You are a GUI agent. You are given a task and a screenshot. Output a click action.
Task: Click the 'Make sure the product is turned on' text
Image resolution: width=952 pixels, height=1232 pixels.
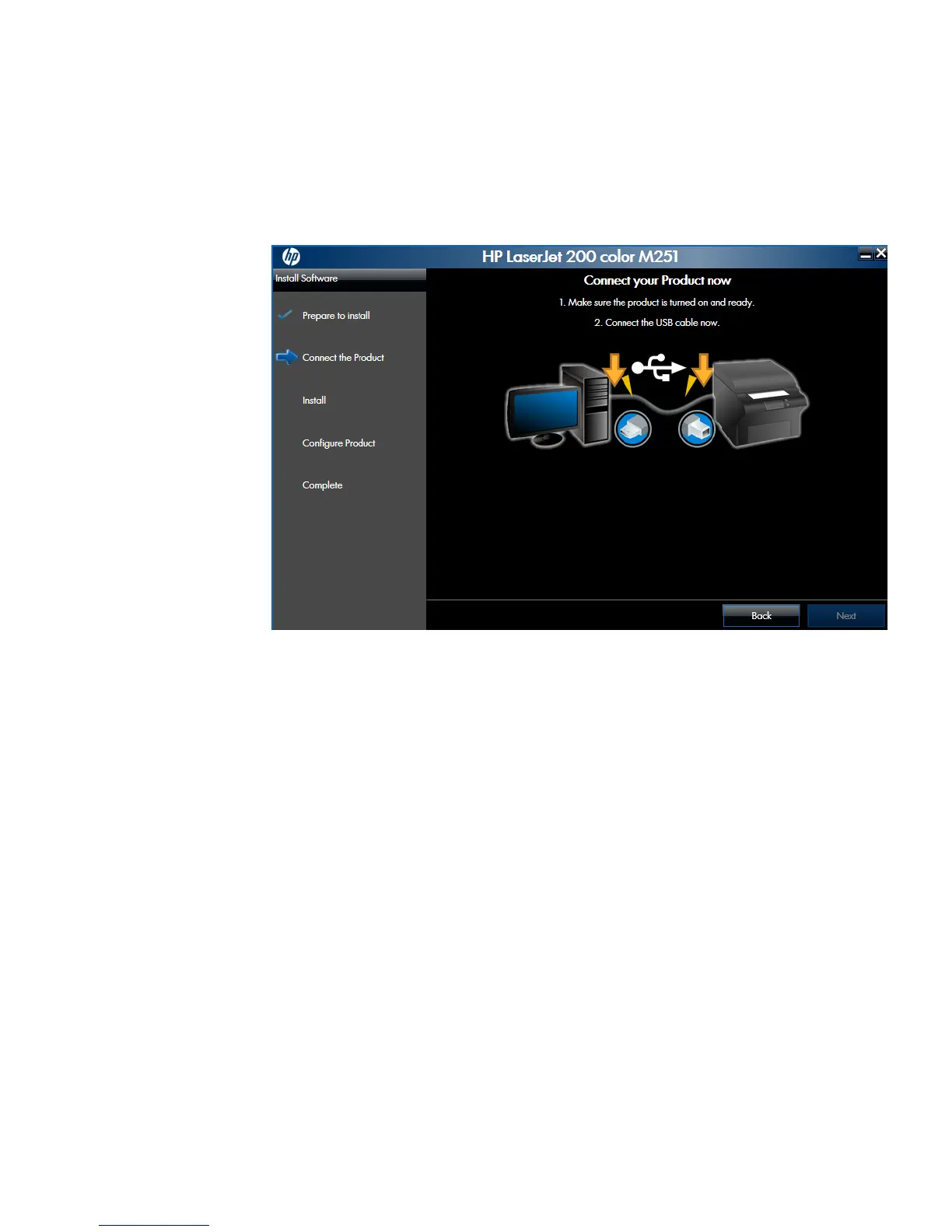656,303
